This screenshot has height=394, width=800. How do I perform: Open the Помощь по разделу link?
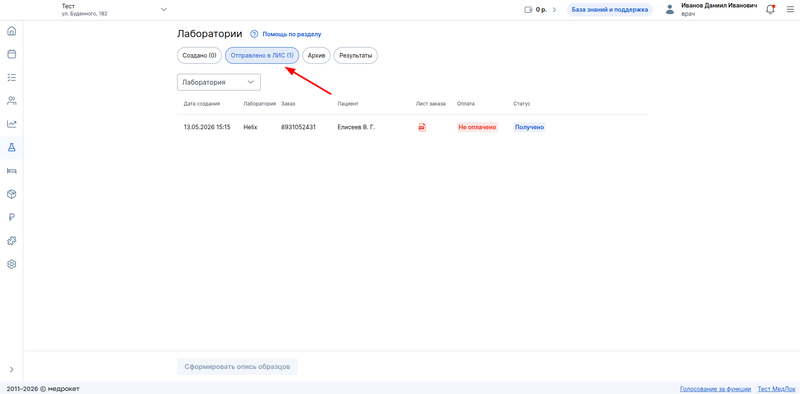292,34
